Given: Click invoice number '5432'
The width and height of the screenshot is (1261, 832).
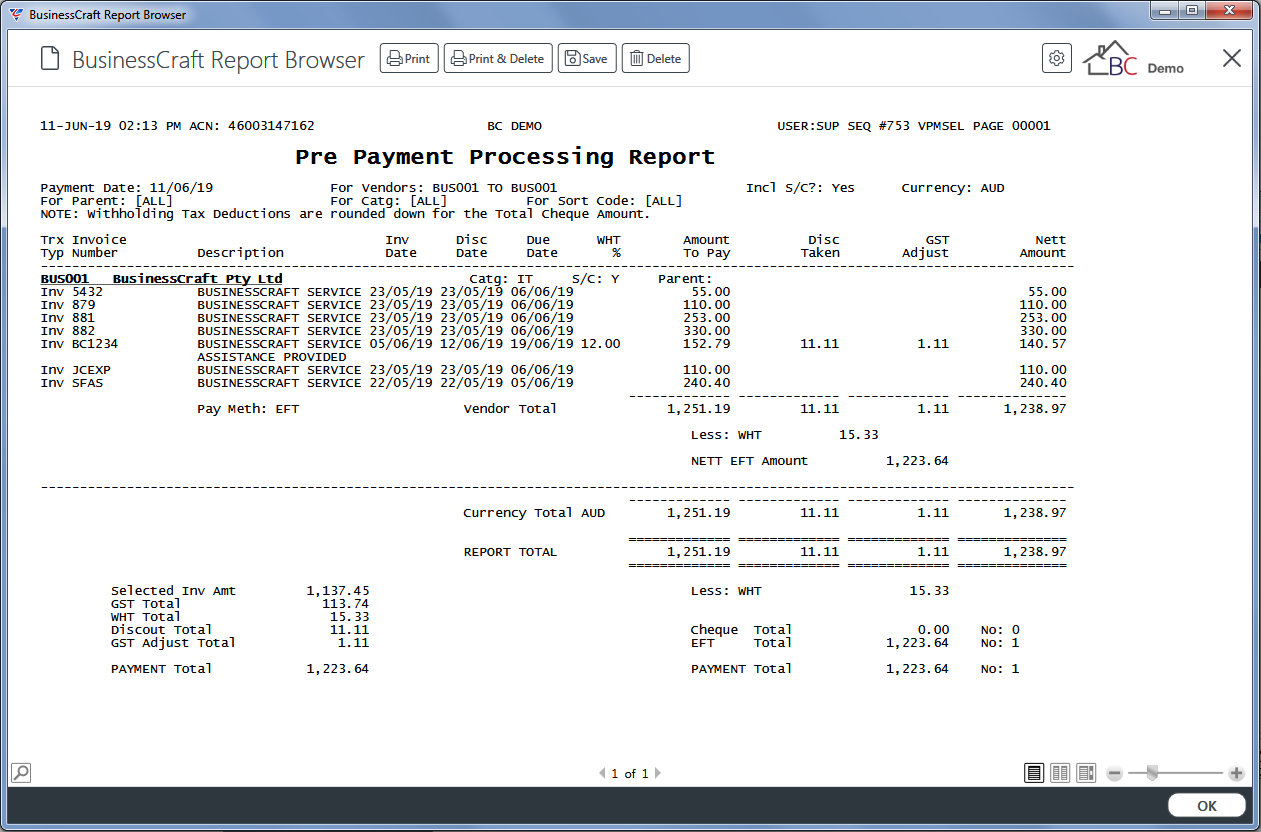Looking at the screenshot, I should point(87,292).
